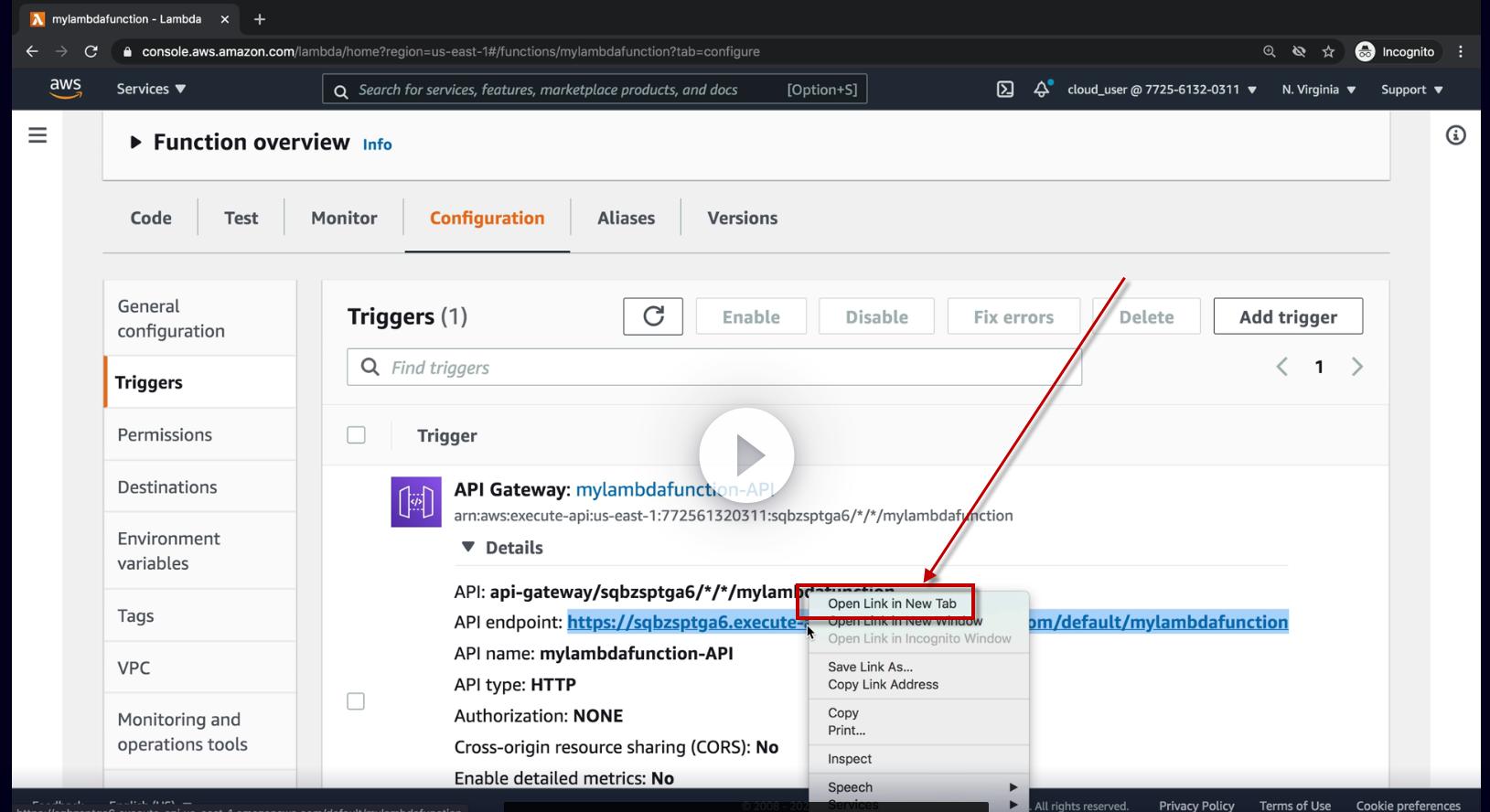Open the Services dropdown
This screenshot has width=1490, height=812.
[x=151, y=89]
